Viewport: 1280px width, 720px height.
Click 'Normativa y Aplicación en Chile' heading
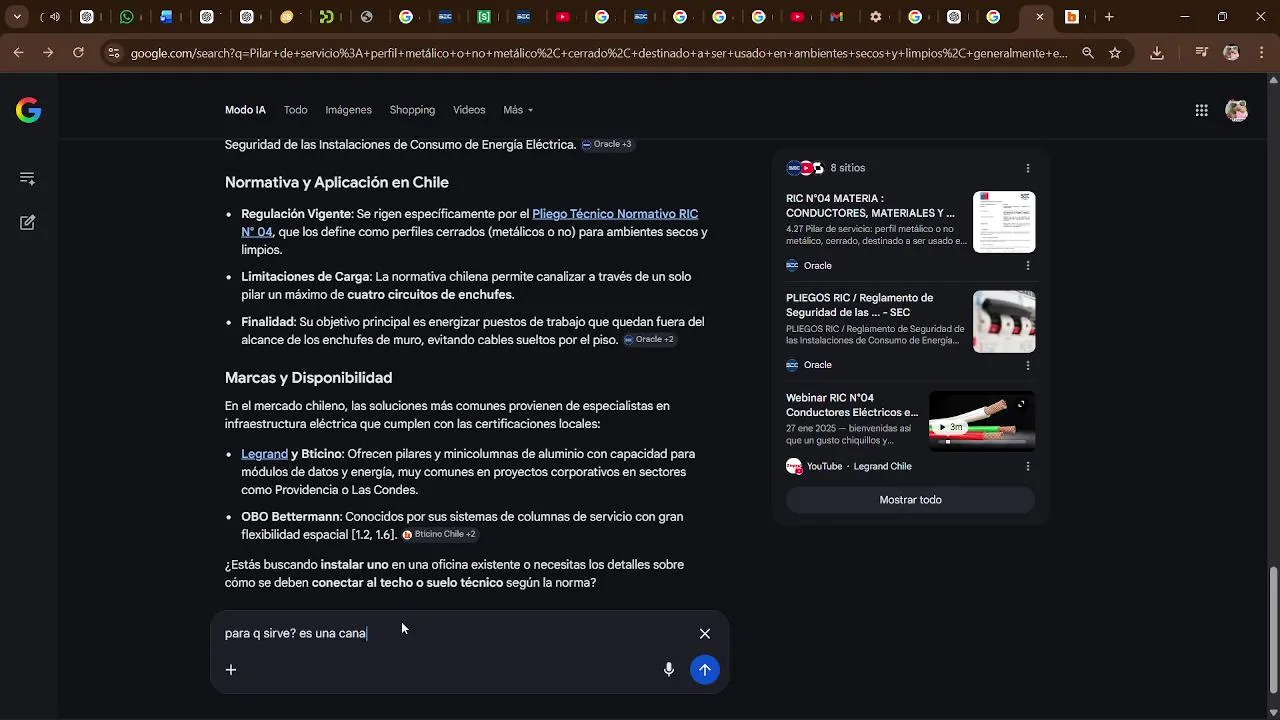pyautogui.click(x=337, y=183)
